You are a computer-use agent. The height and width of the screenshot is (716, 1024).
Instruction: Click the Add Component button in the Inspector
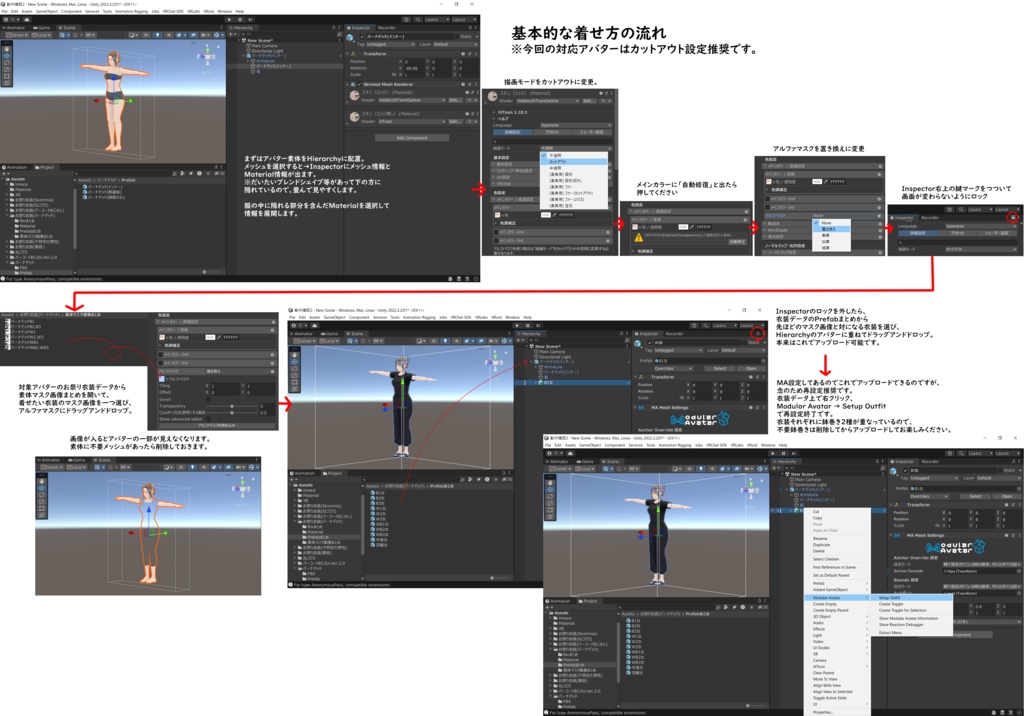click(x=412, y=138)
